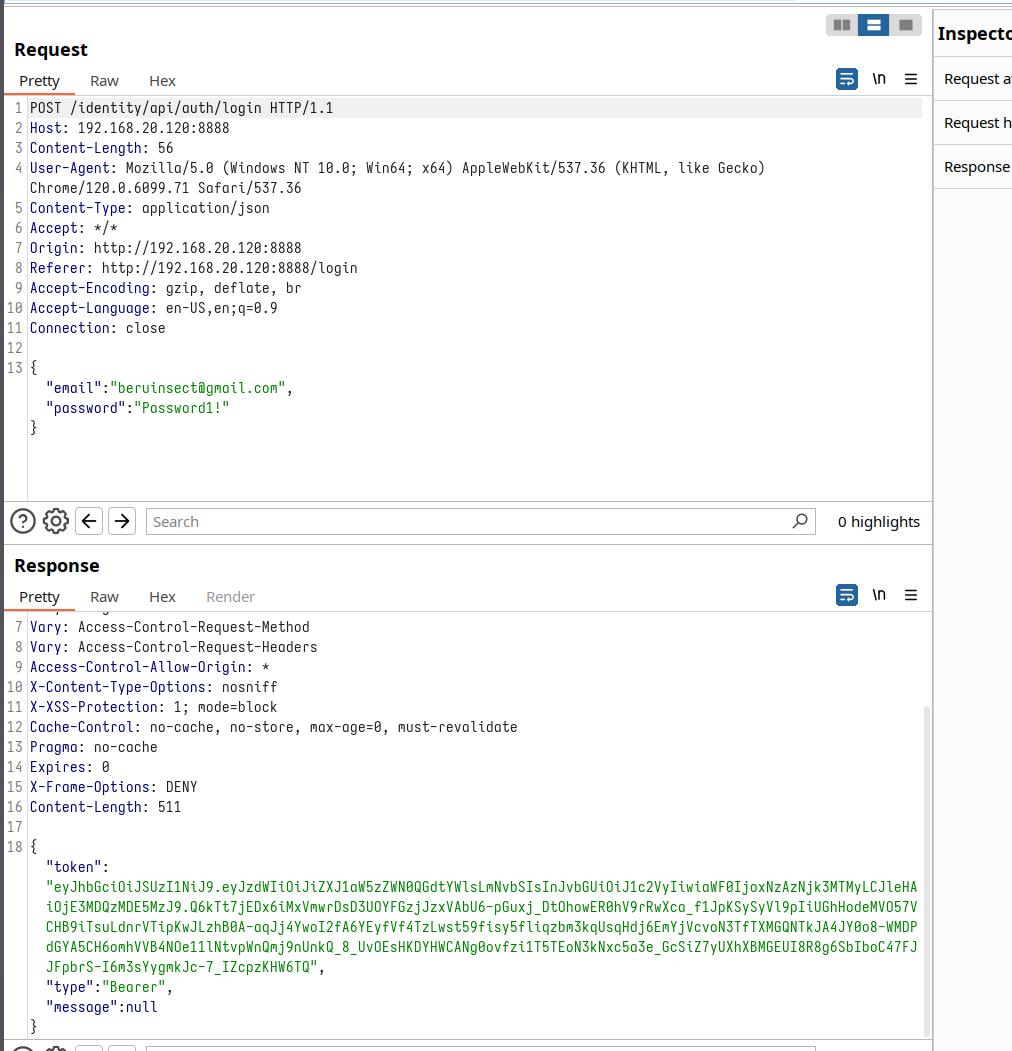Go to previous search match arrow
Image resolution: width=1012 pixels, height=1051 pixels.
(89, 521)
